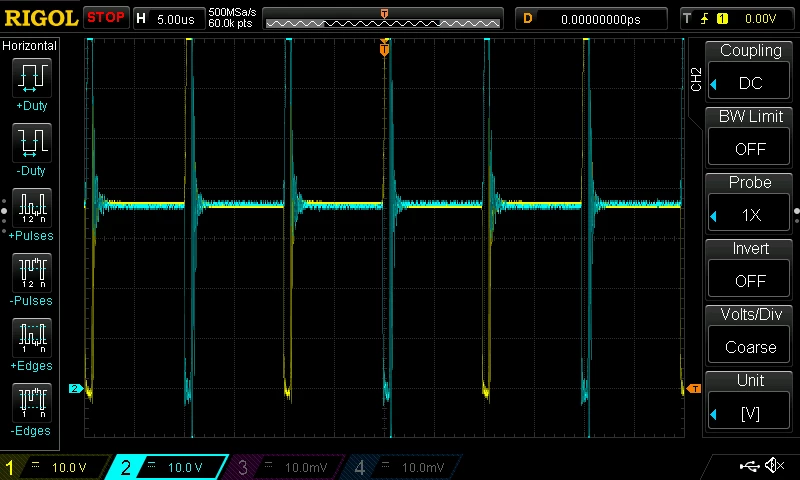This screenshot has width=800, height=480.
Task: Click the D delay label icon
Action: pyautogui.click(x=528, y=19)
